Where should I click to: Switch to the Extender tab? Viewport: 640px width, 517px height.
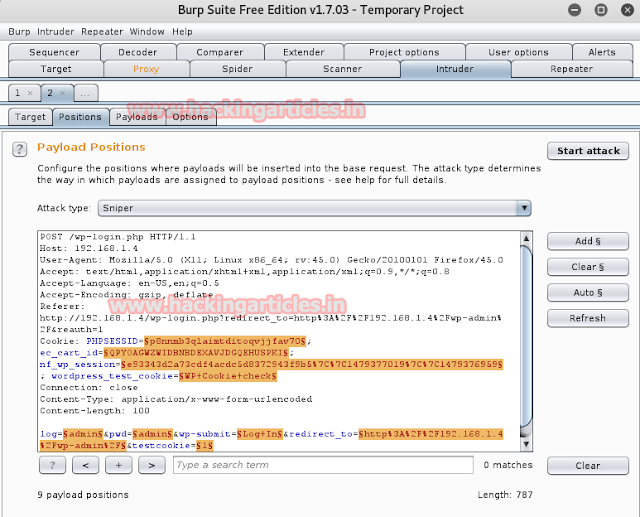pyautogui.click(x=304, y=52)
